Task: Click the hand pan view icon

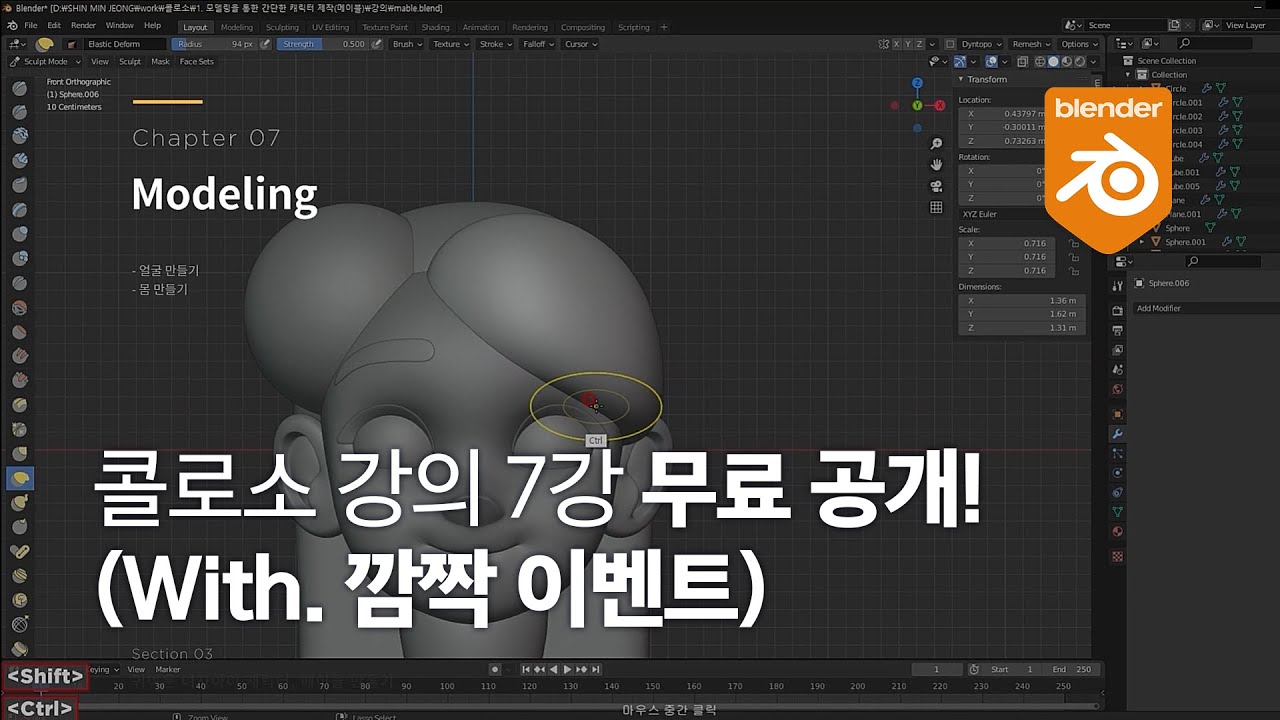Action: 936,165
